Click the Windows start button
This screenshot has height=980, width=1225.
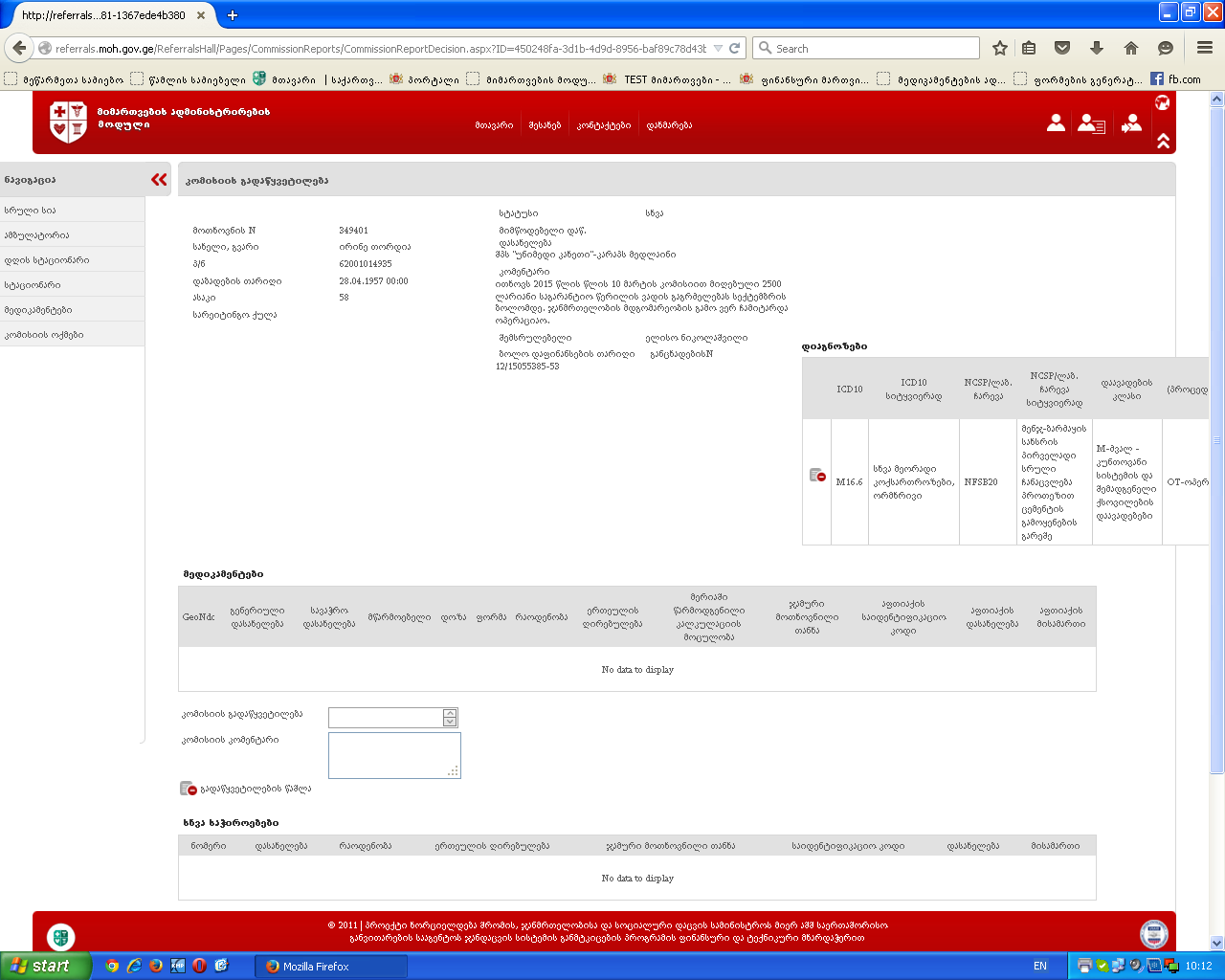46,966
